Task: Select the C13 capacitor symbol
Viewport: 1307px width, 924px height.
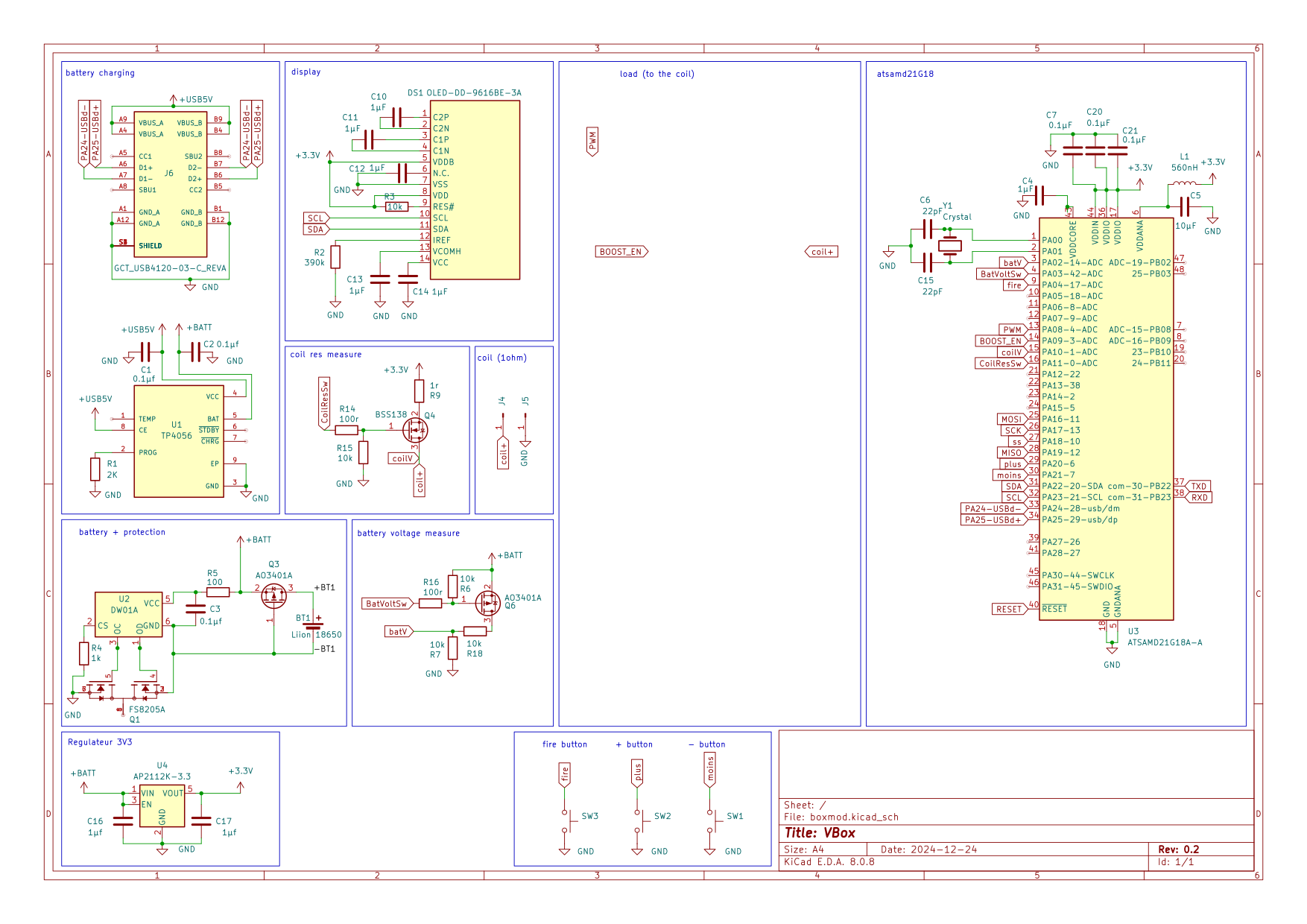Action: 380,279
